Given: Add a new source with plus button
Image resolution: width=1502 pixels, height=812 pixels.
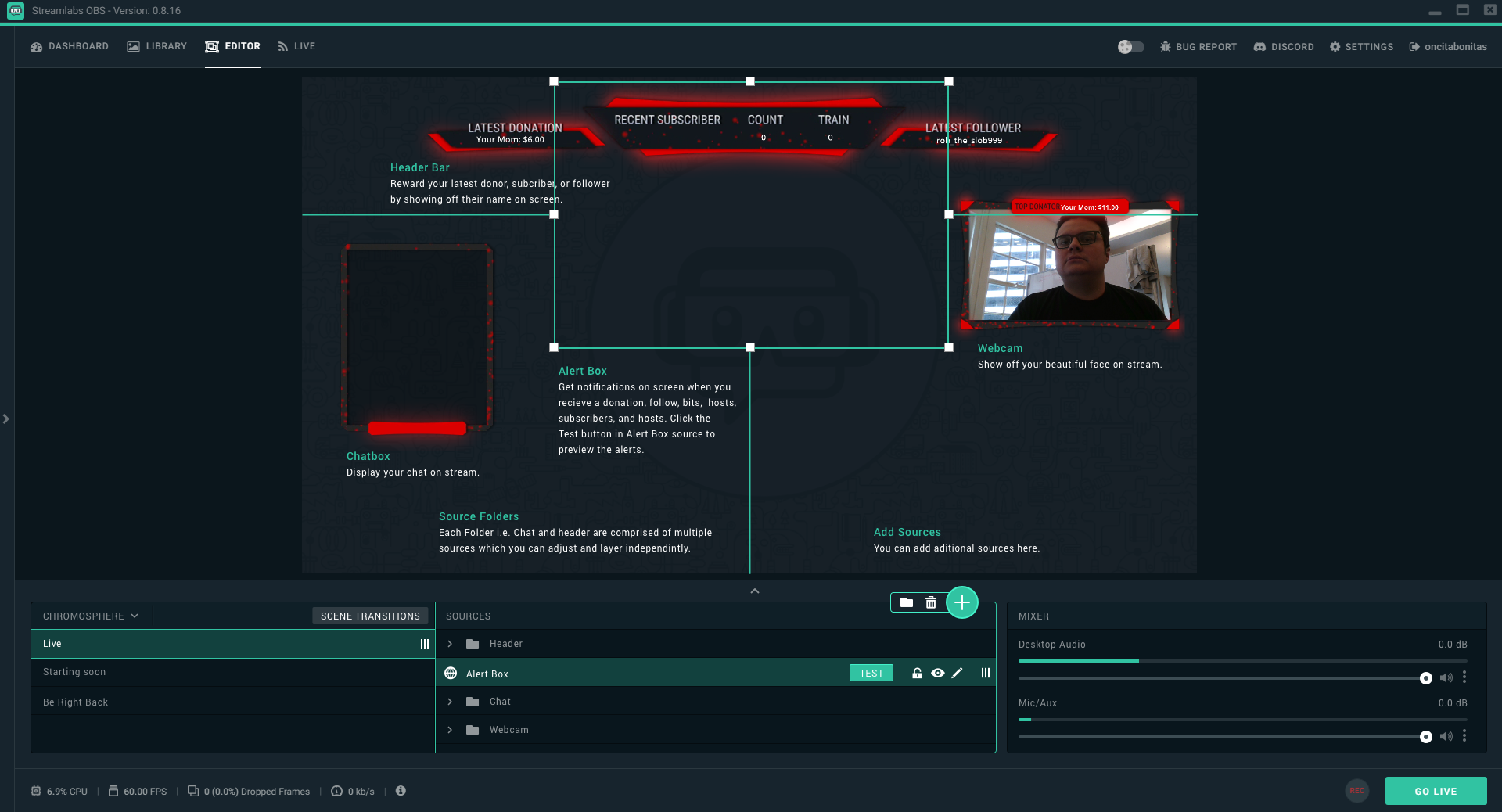Looking at the screenshot, I should (962, 602).
